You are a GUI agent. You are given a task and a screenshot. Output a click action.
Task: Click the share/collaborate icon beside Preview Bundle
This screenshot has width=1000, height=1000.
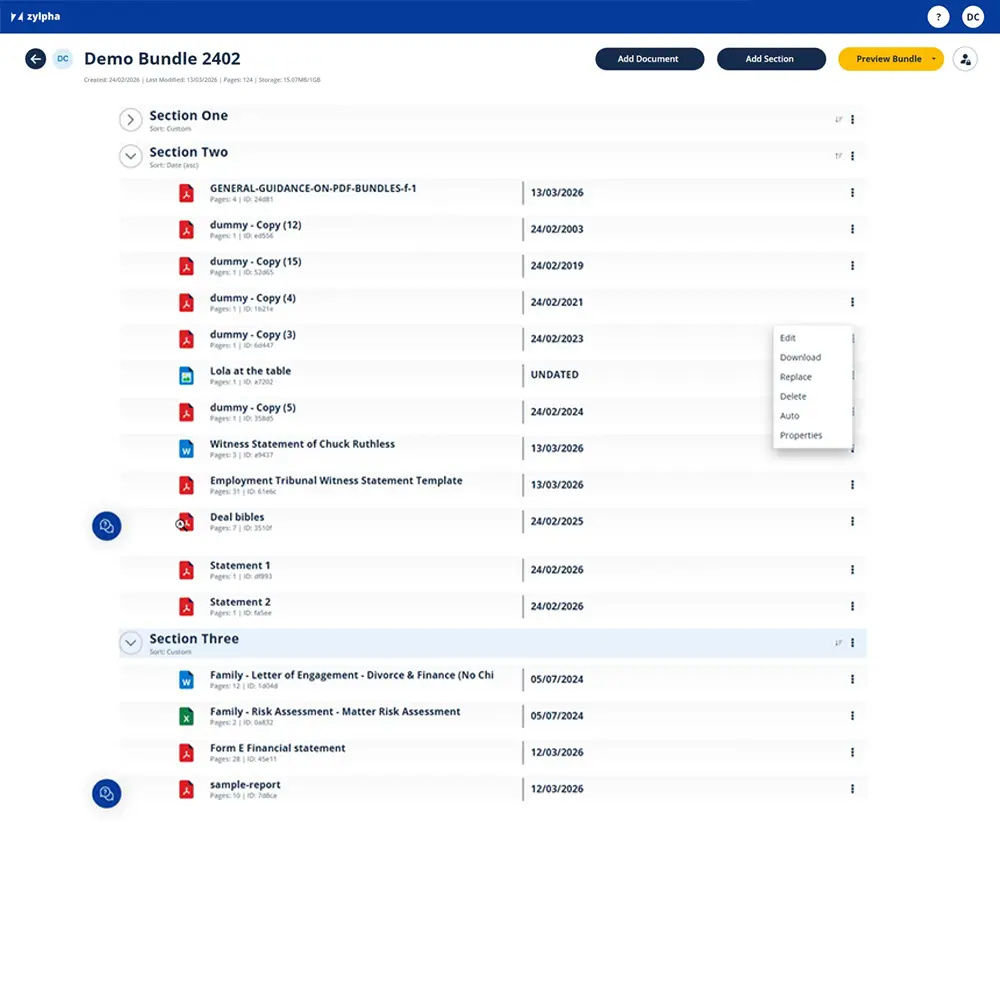coord(965,59)
